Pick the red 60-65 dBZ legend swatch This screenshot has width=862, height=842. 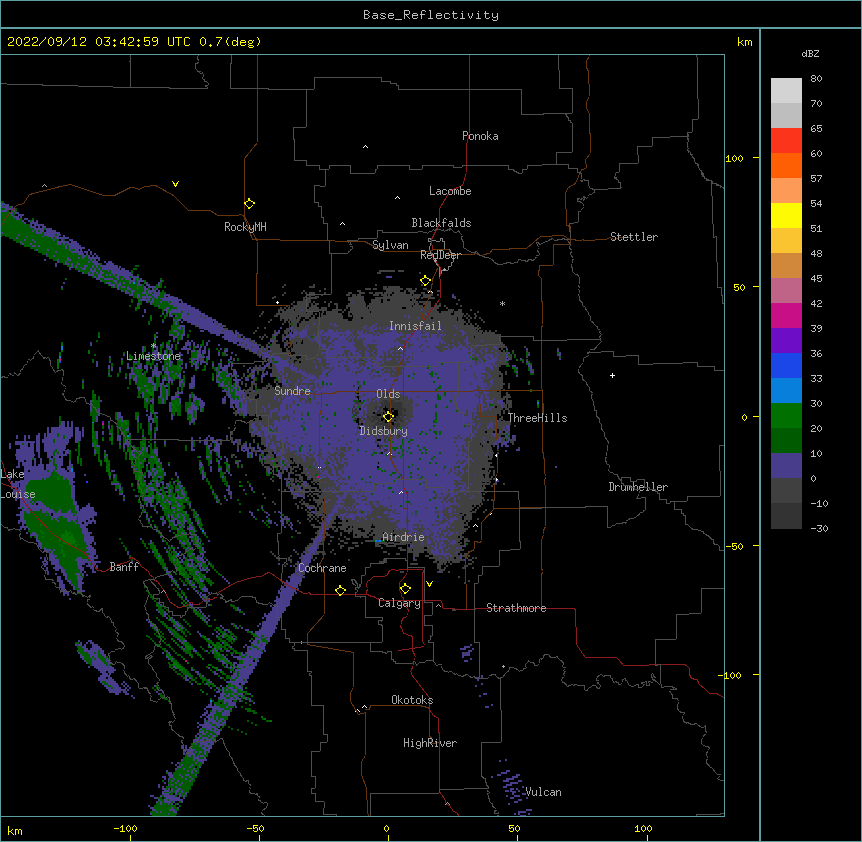786,140
